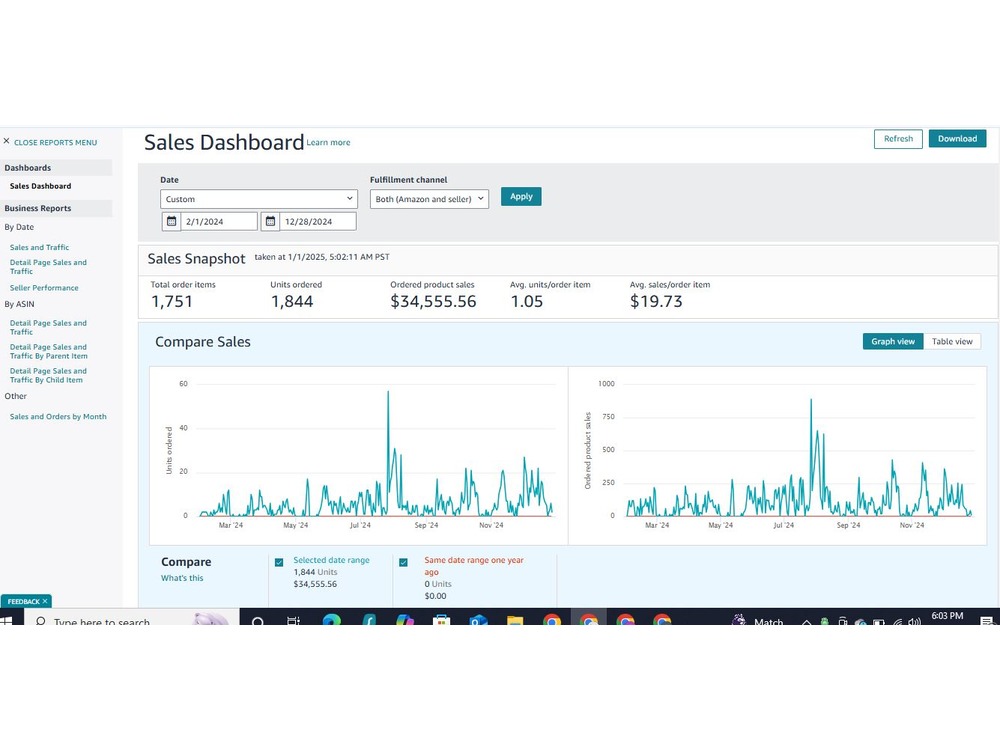The width and height of the screenshot is (1000, 750).
Task: Dismiss the Feedback tab's X icon
Action: (45, 601)
